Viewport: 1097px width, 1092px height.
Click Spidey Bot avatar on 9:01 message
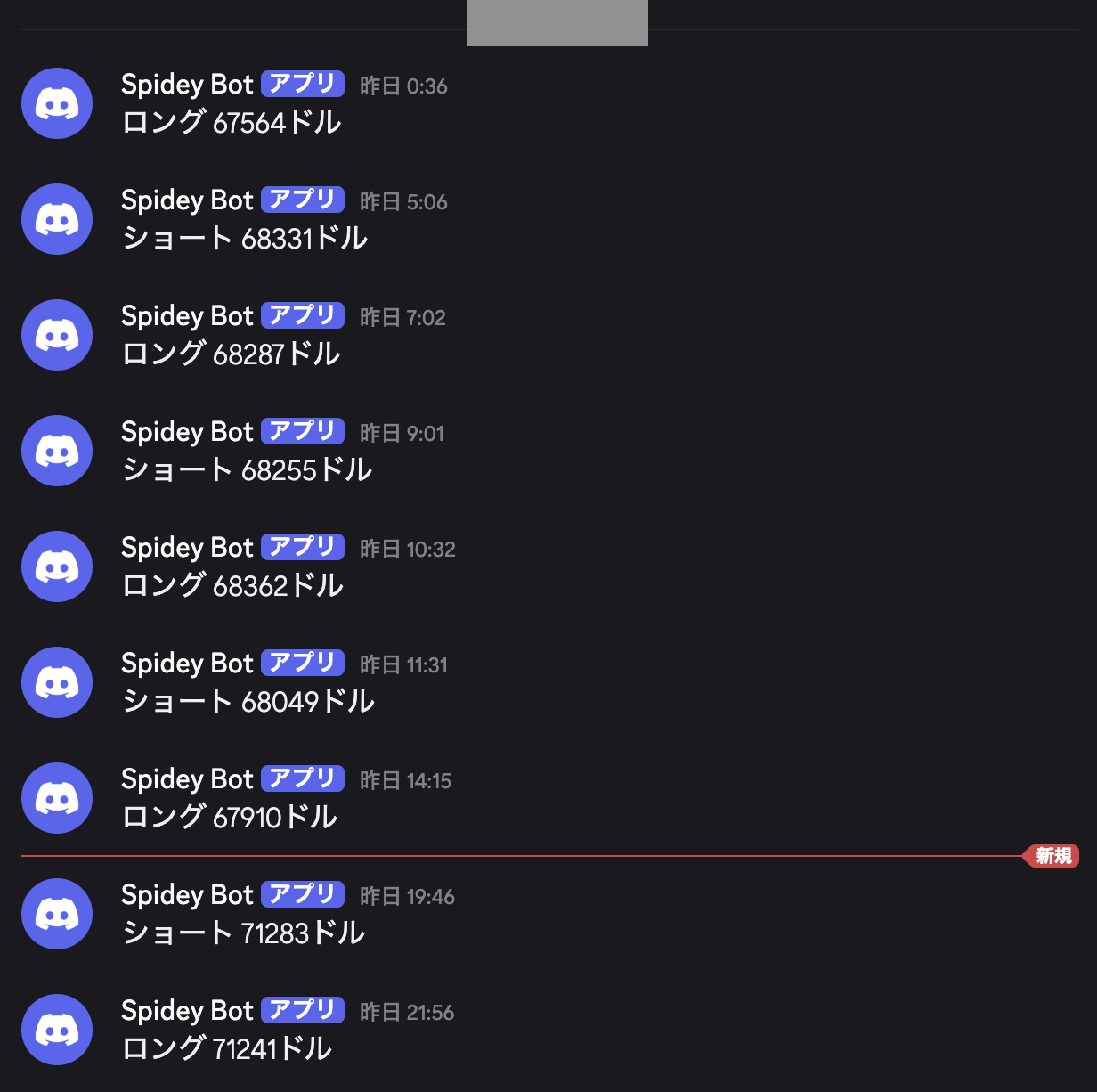click(x=57, y=451)
